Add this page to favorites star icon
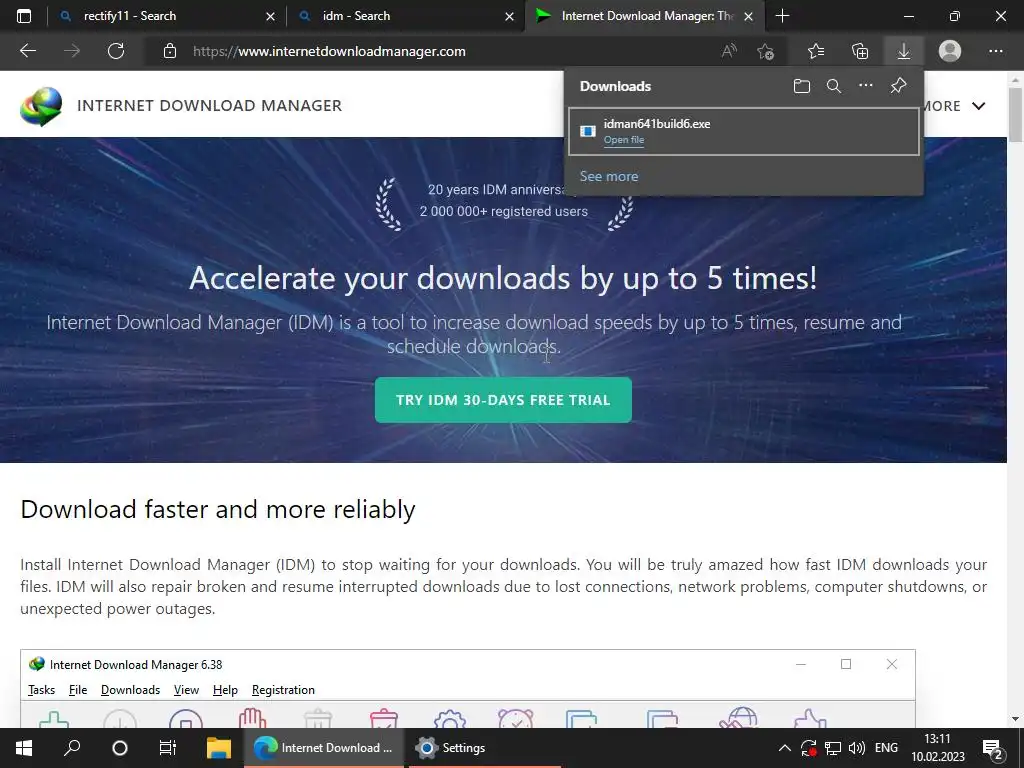1024x768 pixels. point(765,51)
